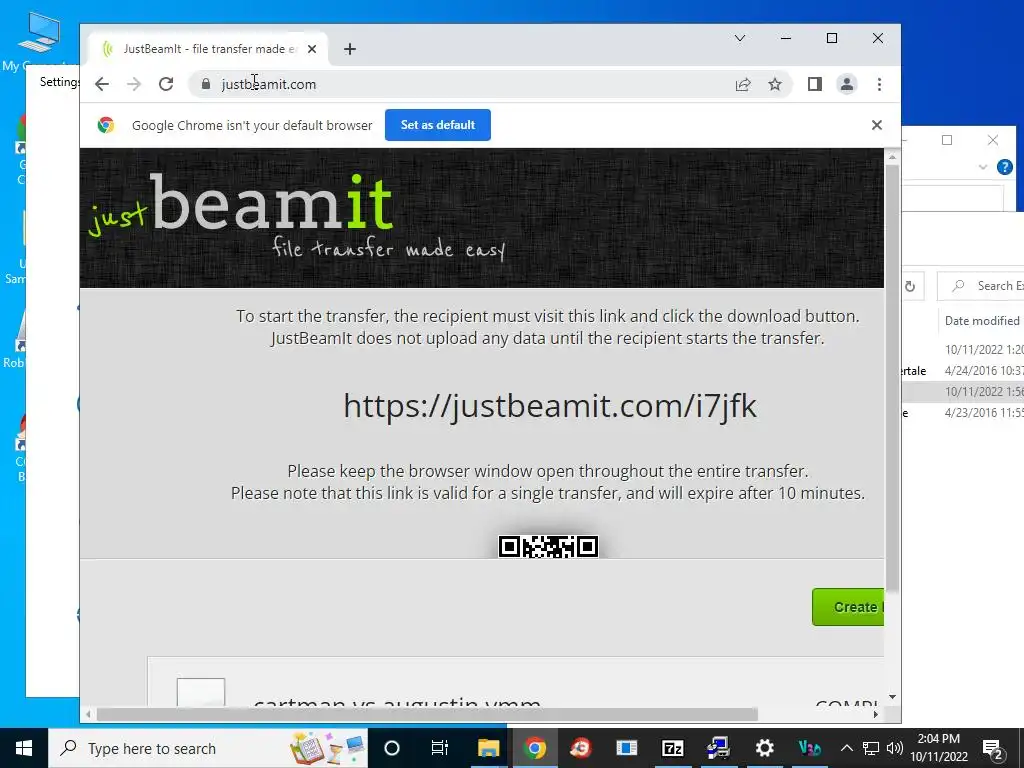Image resolution: width=1024 pixels, height=768 pixels.
Task: Click the taskbar search box
Action: (208, 748)
